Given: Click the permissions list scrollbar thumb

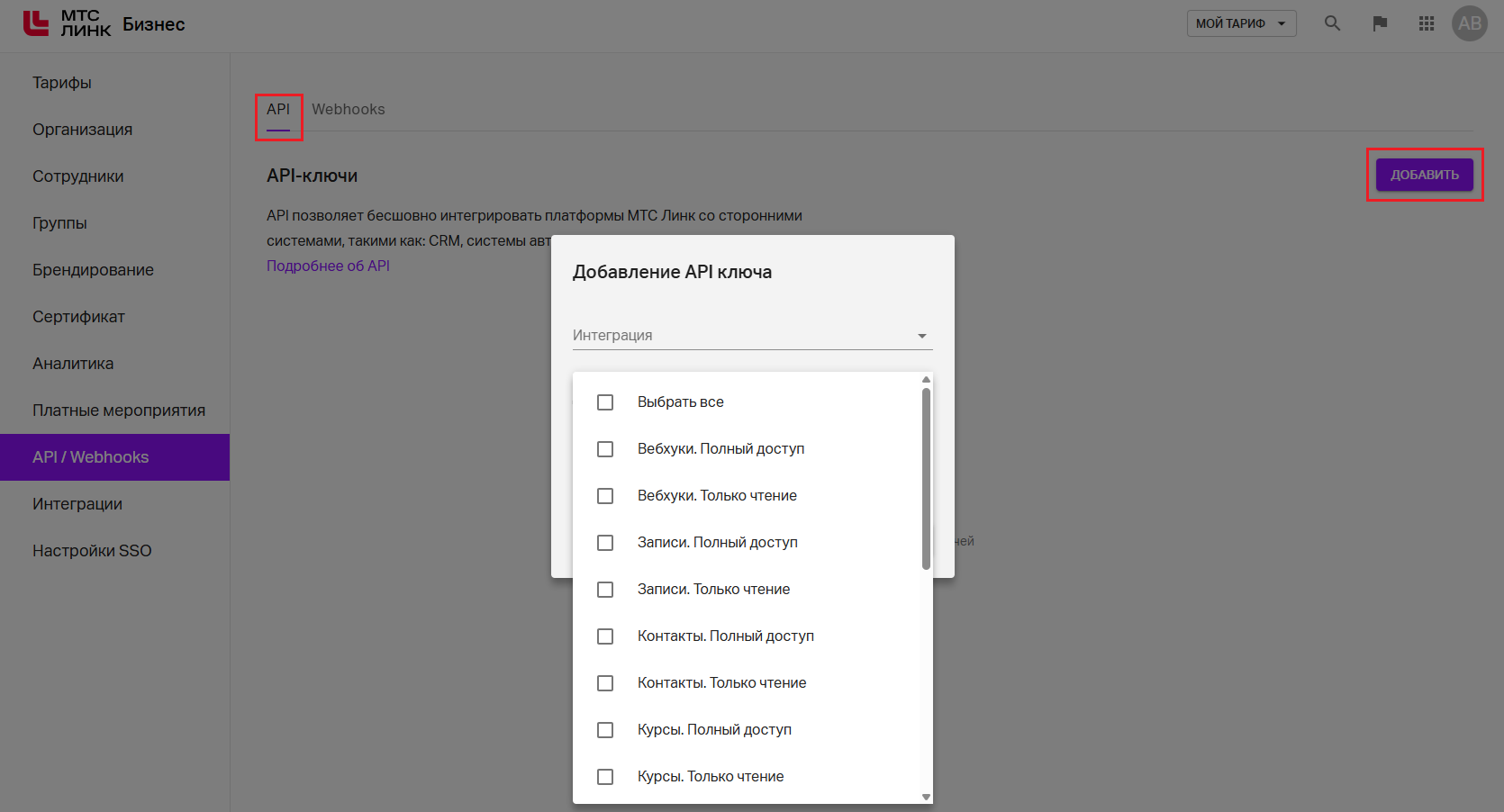Looking at the screenshot, I should [926, 477].
